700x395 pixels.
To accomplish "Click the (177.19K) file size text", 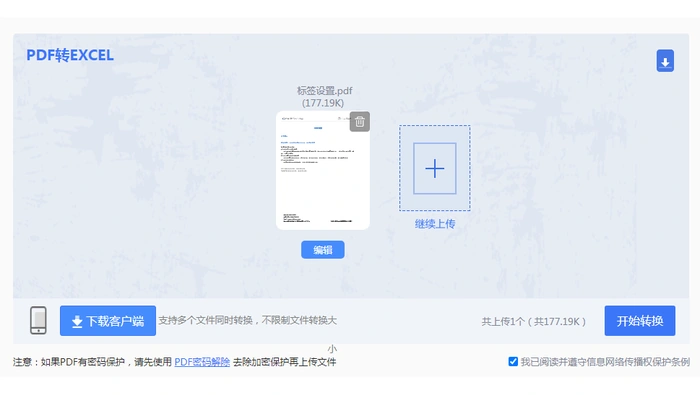I will [x=323, y=103].
